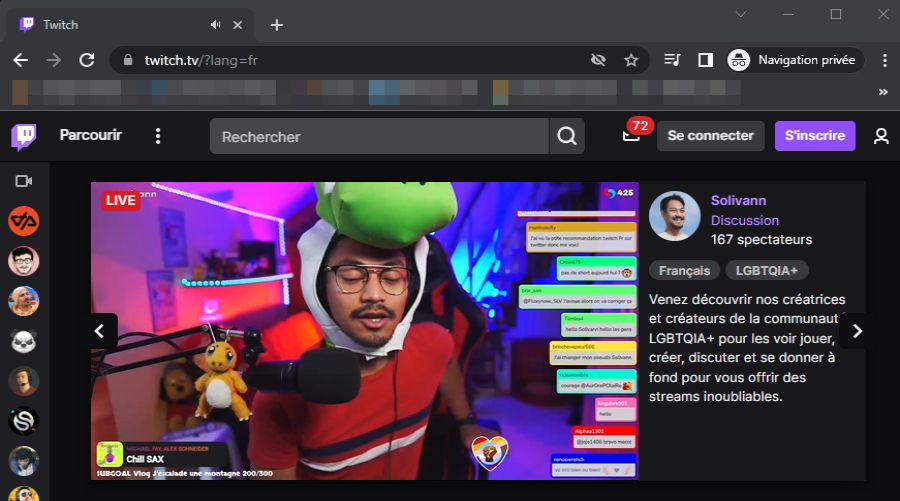Open the notifications inbox showing 72
The image size is (900, 501).
[x=633, y=134]
